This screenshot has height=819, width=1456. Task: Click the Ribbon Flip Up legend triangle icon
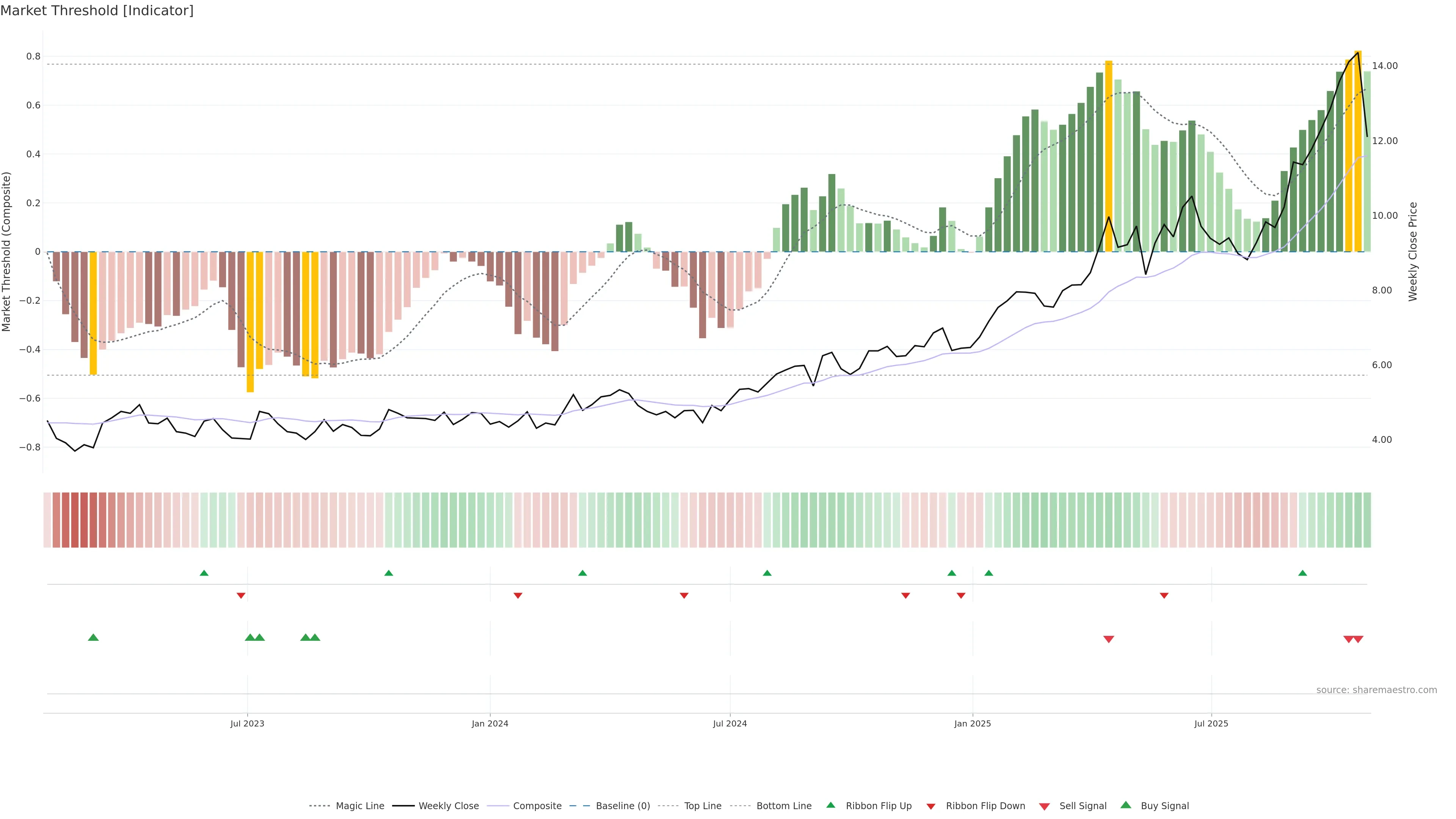[830, 805]
